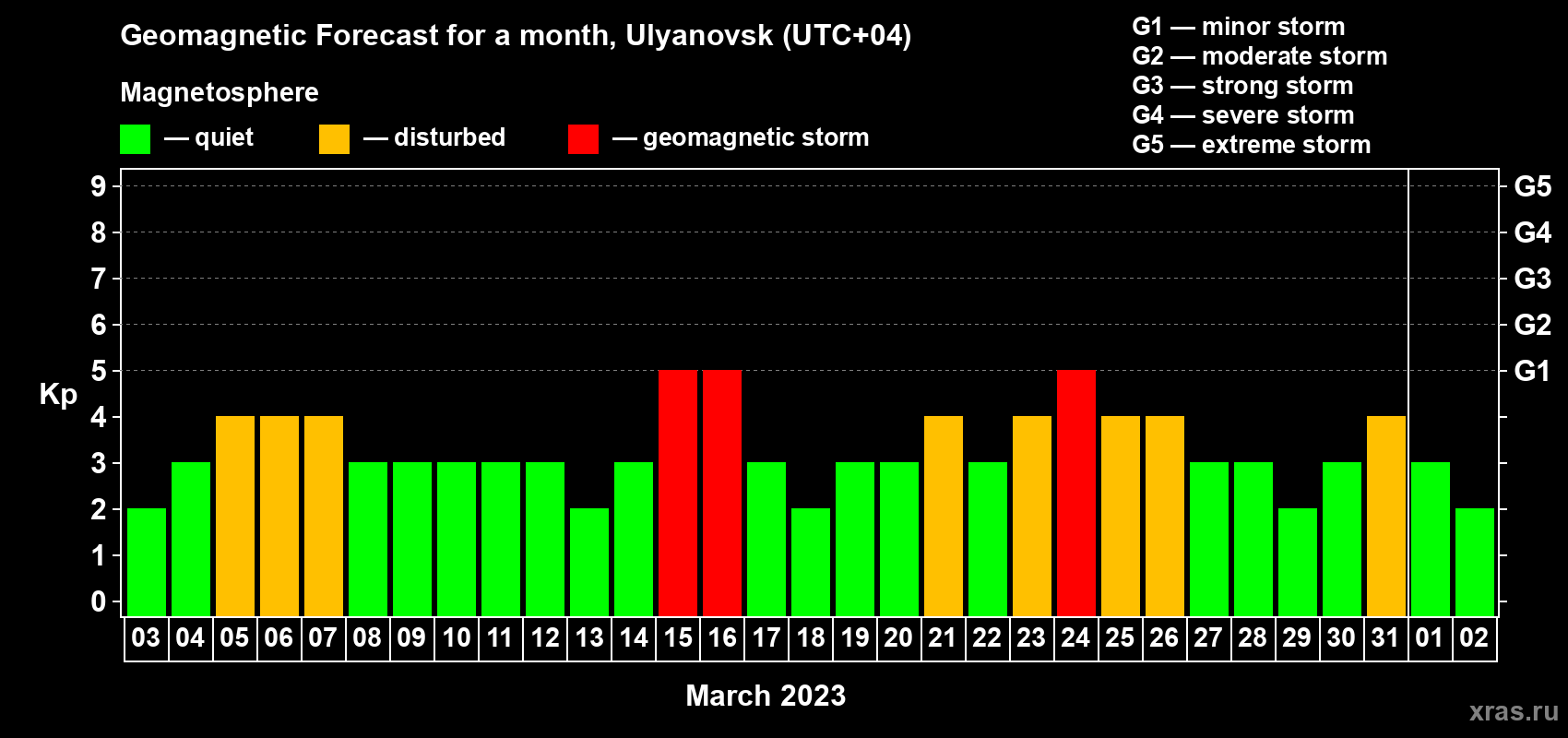Click the 'G5 — extreme storm' legend line

click(1252, 145)
